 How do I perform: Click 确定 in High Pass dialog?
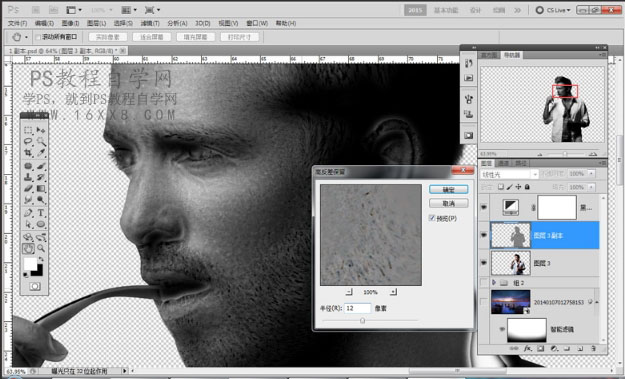tap(448, 190)
